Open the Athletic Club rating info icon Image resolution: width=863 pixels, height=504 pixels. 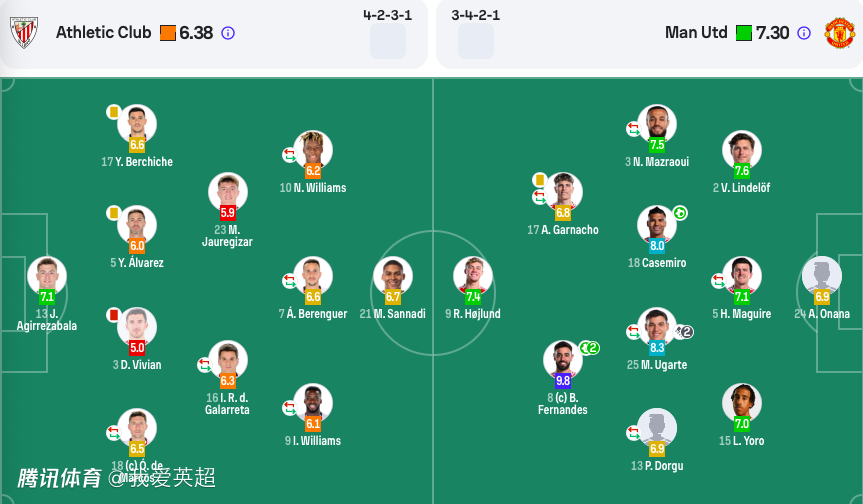[228, 33]
